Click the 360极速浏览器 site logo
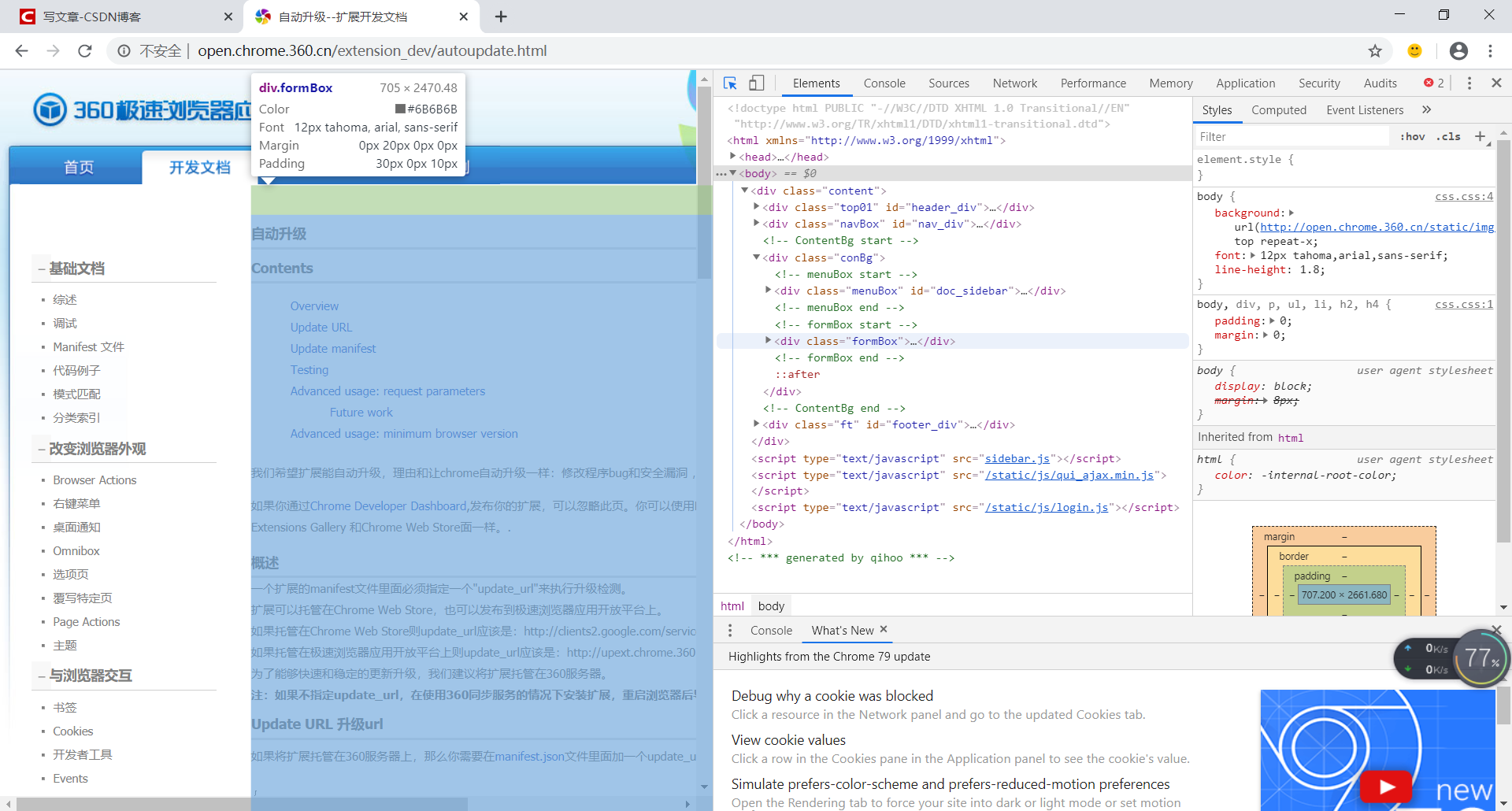Image resolution: width=1512 pixels, height=811 pixels. pyautogui.click(x=142, y=110)
